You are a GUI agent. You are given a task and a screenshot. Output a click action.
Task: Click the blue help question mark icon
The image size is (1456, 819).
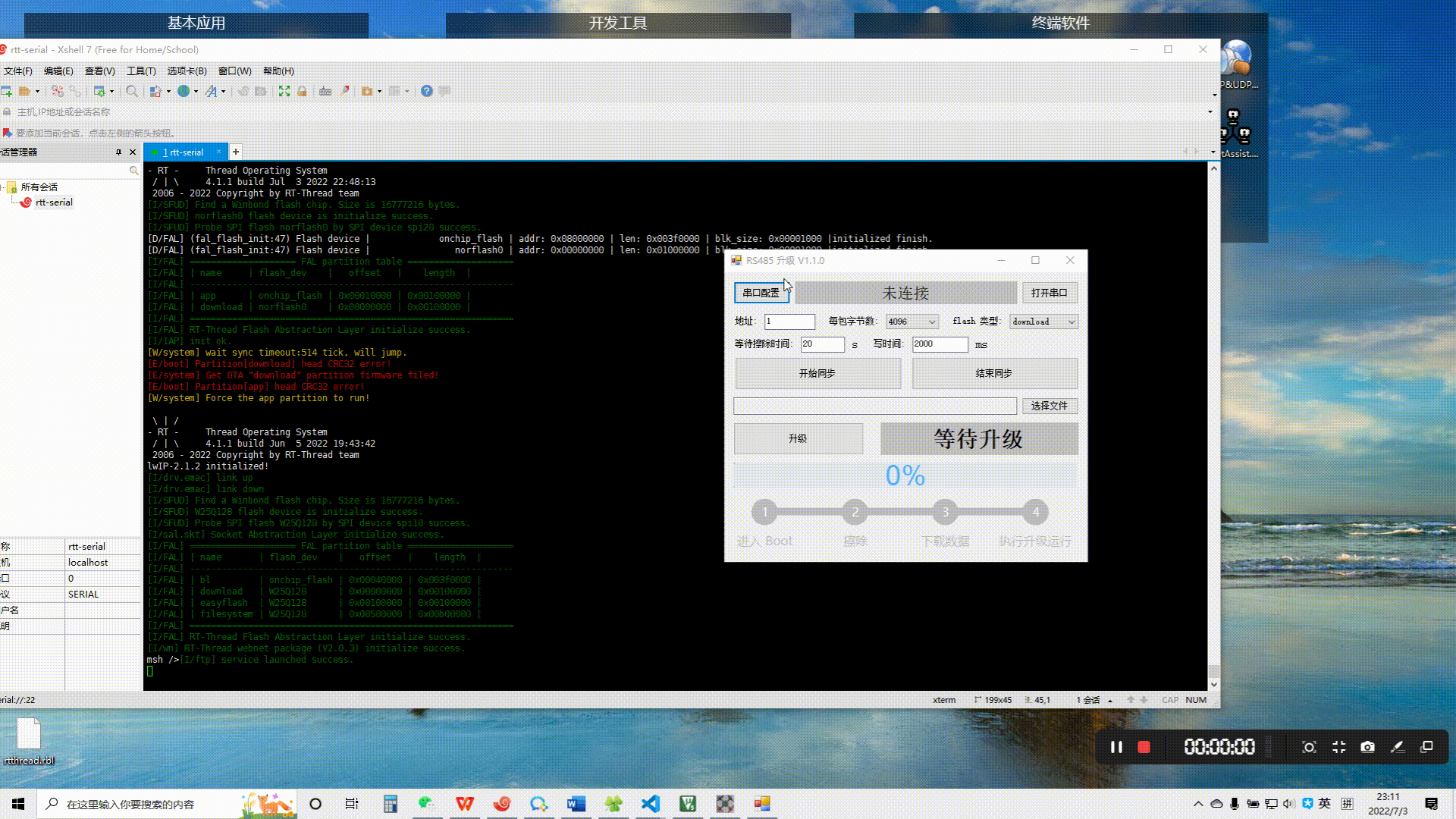(x=427, y=91)
